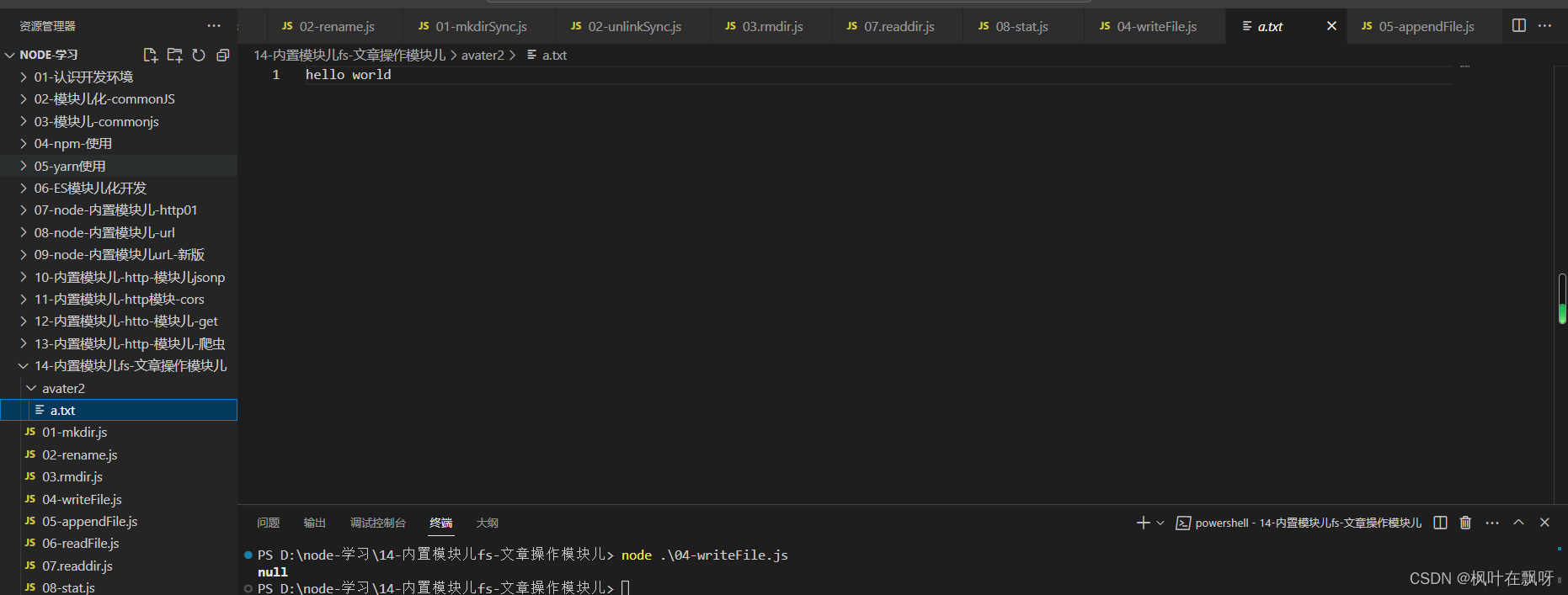Click the hello world line in editor
1568x595 pixels.
coord(348,75)
